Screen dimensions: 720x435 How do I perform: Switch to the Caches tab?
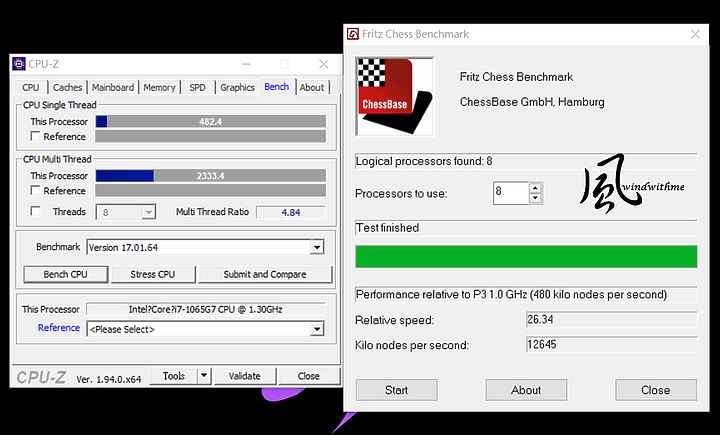tap(68, 87)
